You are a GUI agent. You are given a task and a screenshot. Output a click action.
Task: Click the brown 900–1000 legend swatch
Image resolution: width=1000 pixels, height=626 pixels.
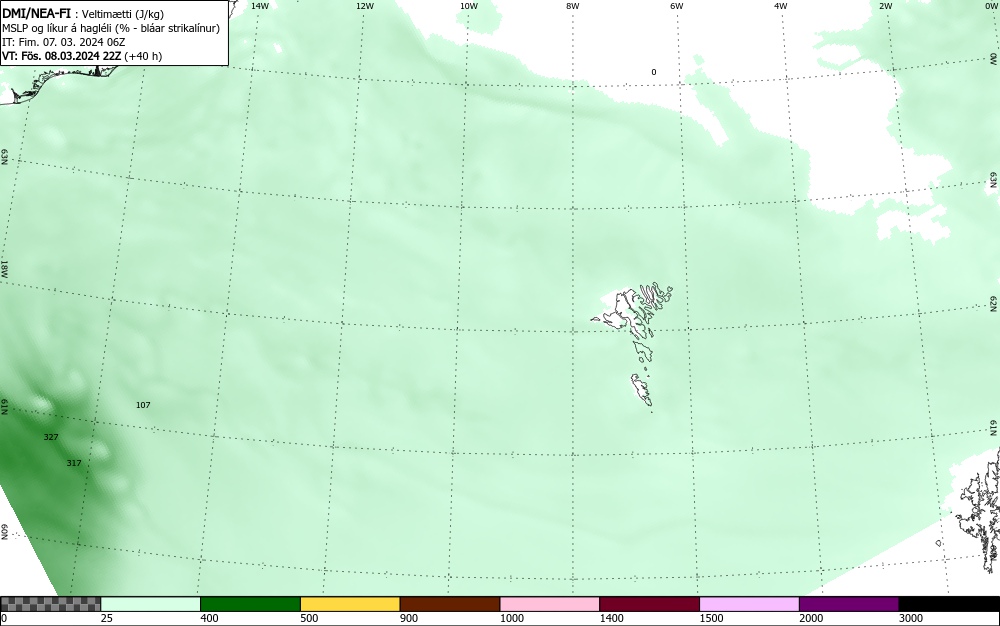(x=450, y=604)
